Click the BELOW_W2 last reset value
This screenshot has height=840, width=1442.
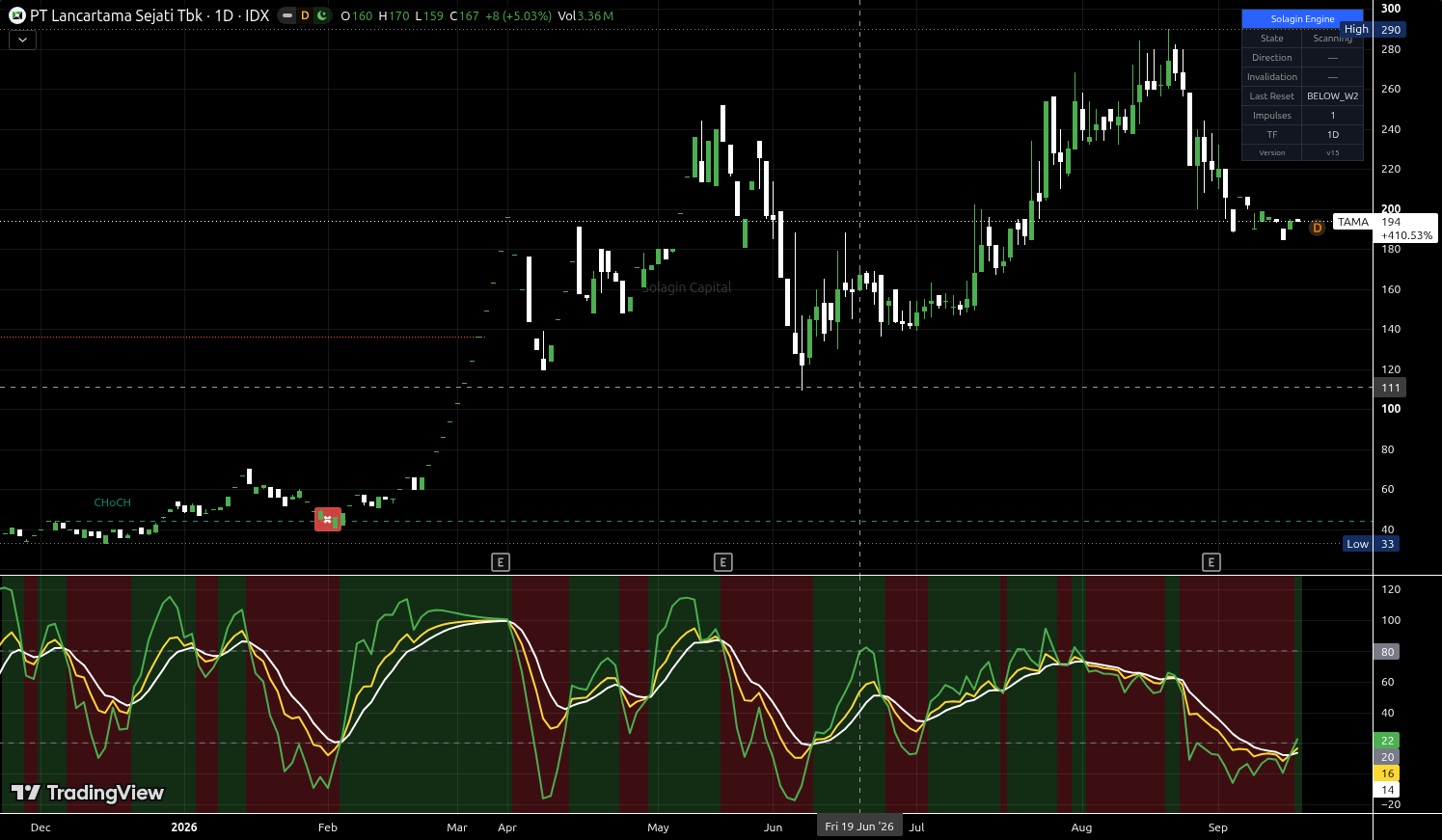tap(1332, 96)
